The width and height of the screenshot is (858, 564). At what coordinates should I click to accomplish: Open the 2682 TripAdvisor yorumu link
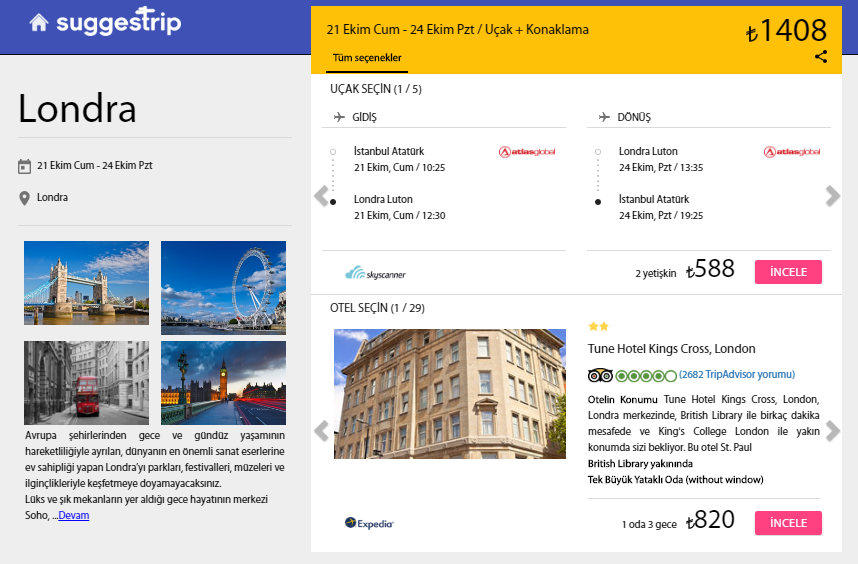click(x=737, y=375)
